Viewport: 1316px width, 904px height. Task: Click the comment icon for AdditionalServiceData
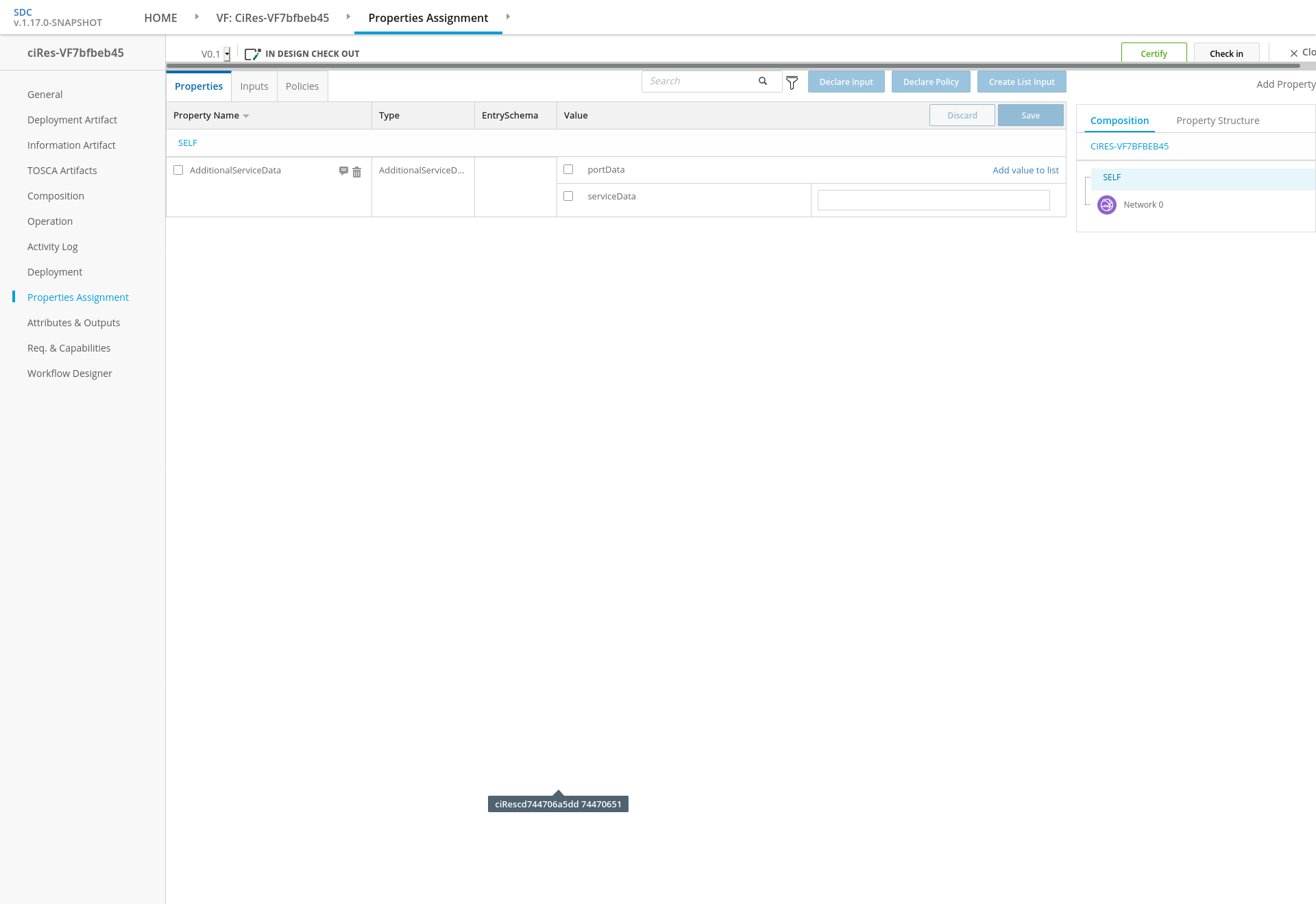[x=343, y=171]
